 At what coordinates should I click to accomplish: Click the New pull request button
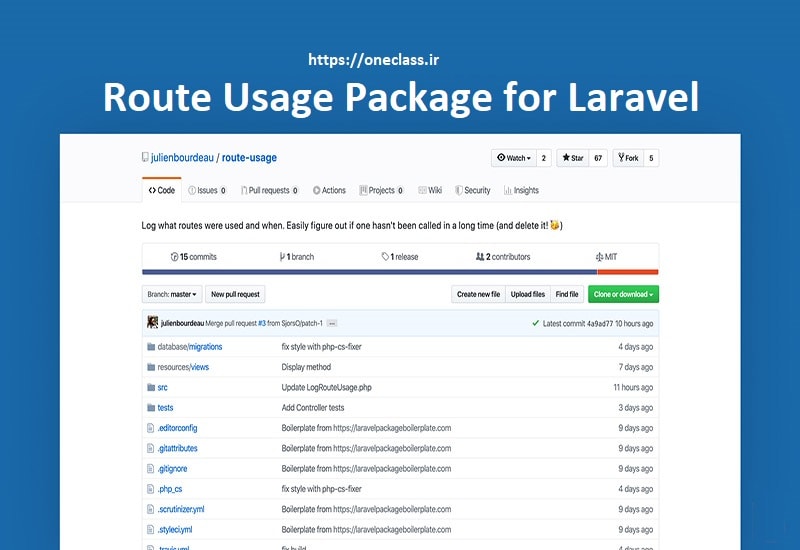[x=235, y=294]
